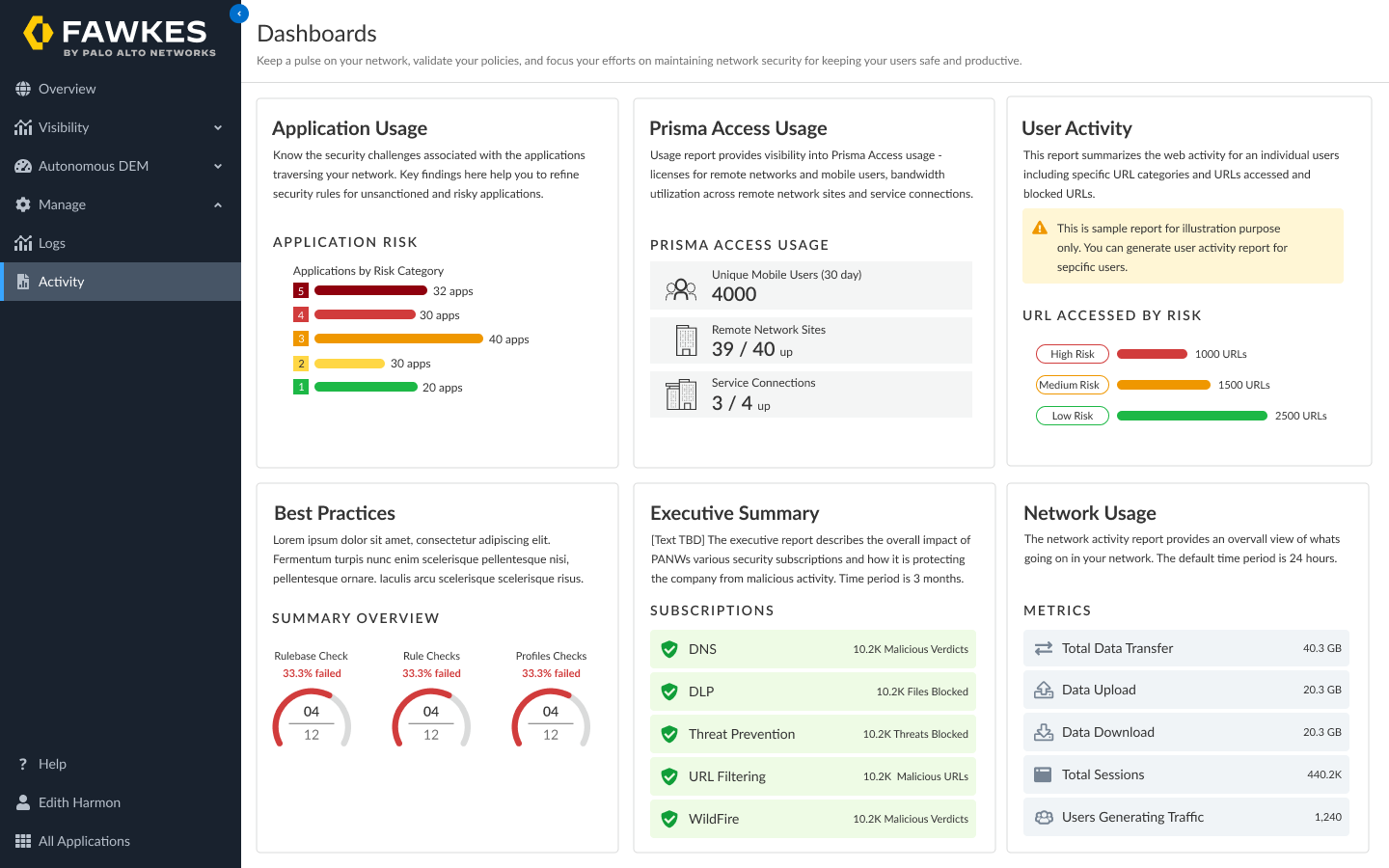Expand the Visibility menu chevron
The height and width of the screenshot is (868, 1389).
(x=218, y=127)
